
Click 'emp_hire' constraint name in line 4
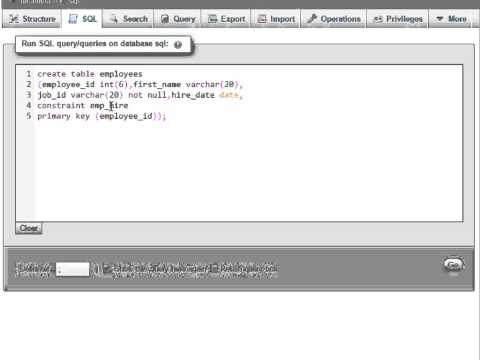pos(109,106)
